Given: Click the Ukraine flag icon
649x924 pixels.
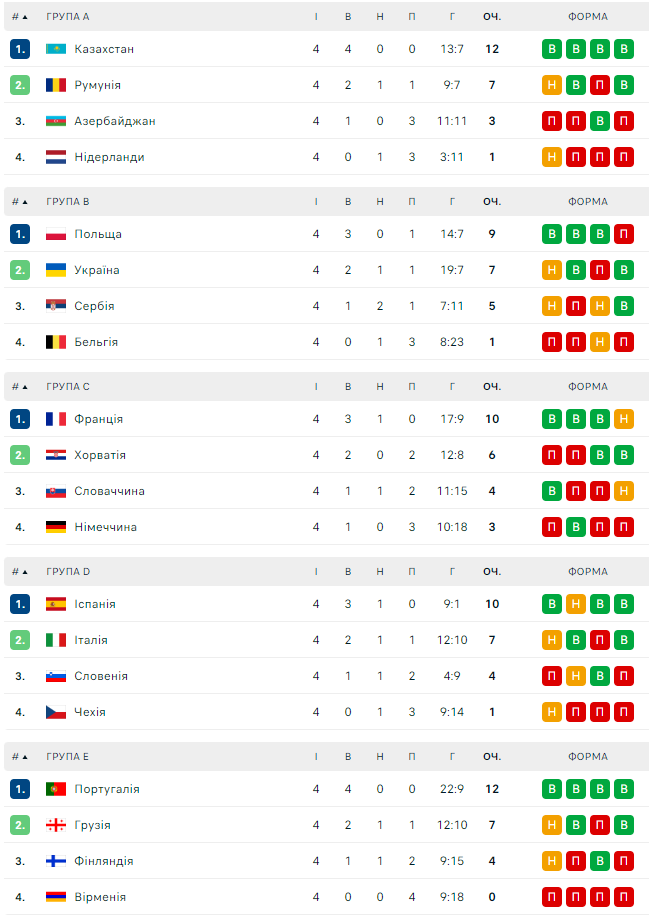Looking at the screenshot, I should point(56,270).
